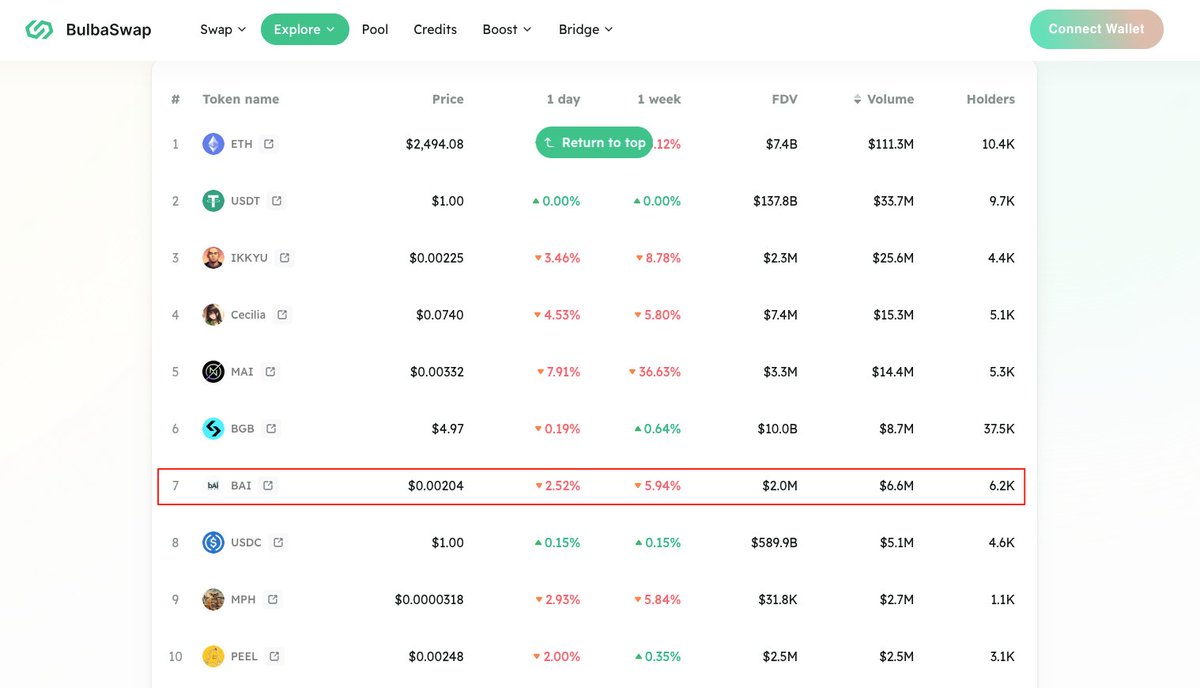Click the Connect Wallet button
The width and height of the screenshot is (1200, 688).
[1096, 30]
